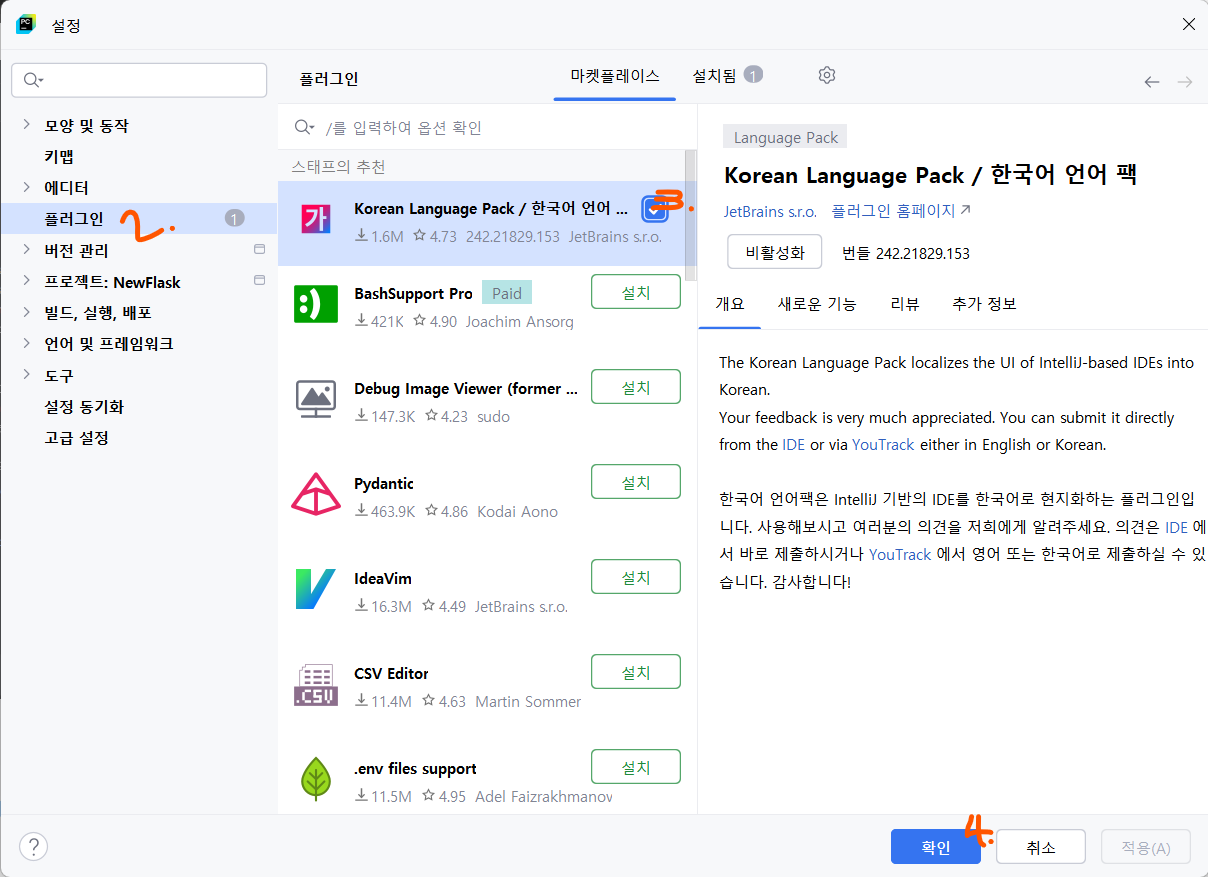Screen dimensions: 1208x877
Task: Go forward with the right arrow
Action: [1185, 82]
